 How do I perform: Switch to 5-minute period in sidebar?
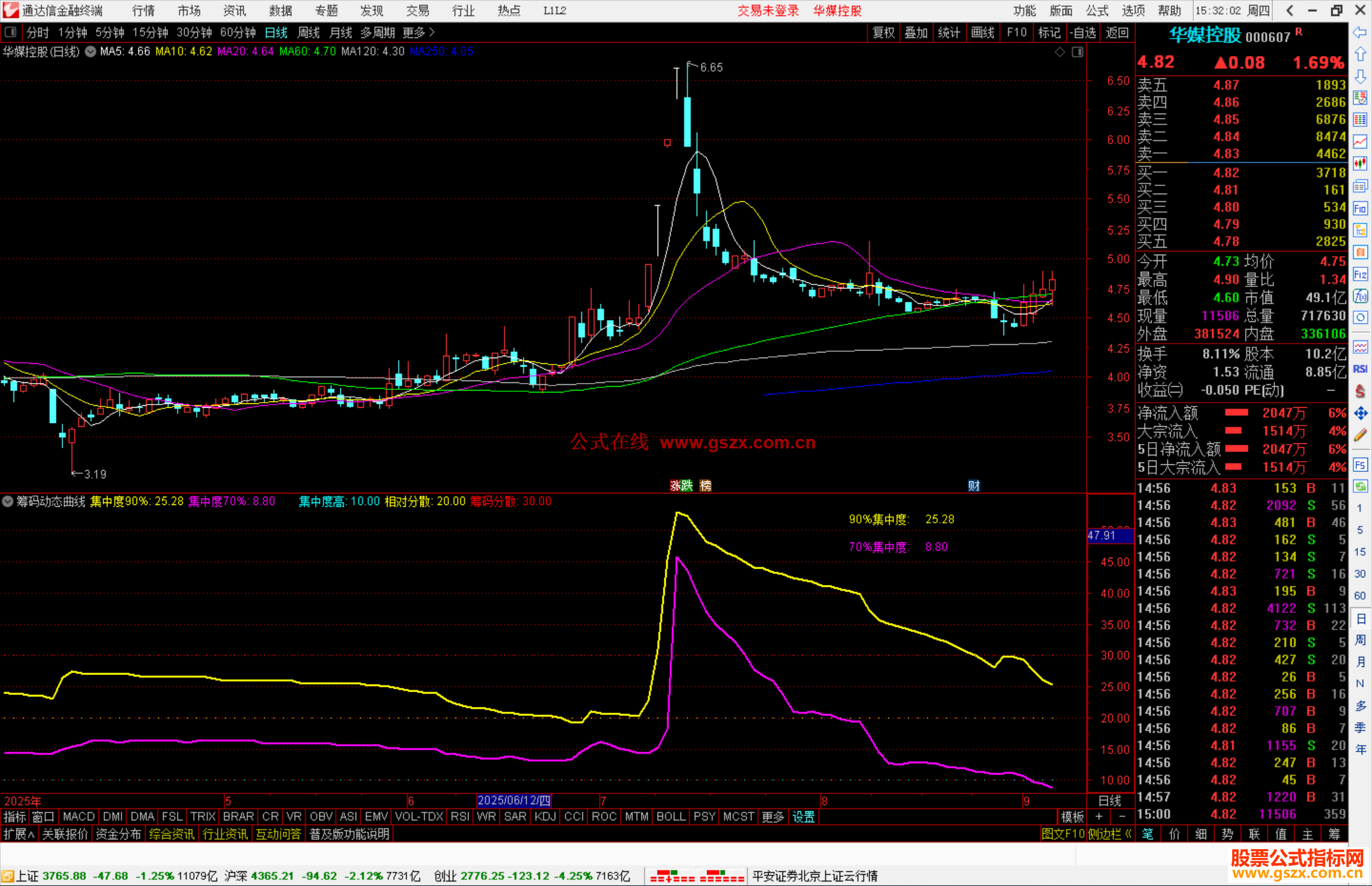pos(1360,530)
